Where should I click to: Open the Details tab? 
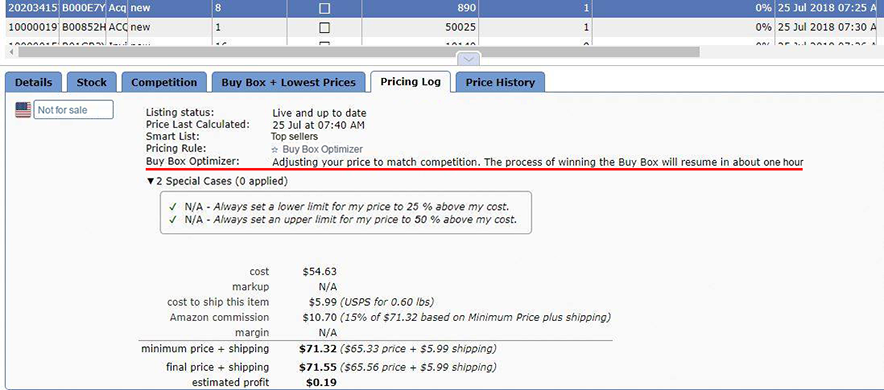[x=33, y=82]
